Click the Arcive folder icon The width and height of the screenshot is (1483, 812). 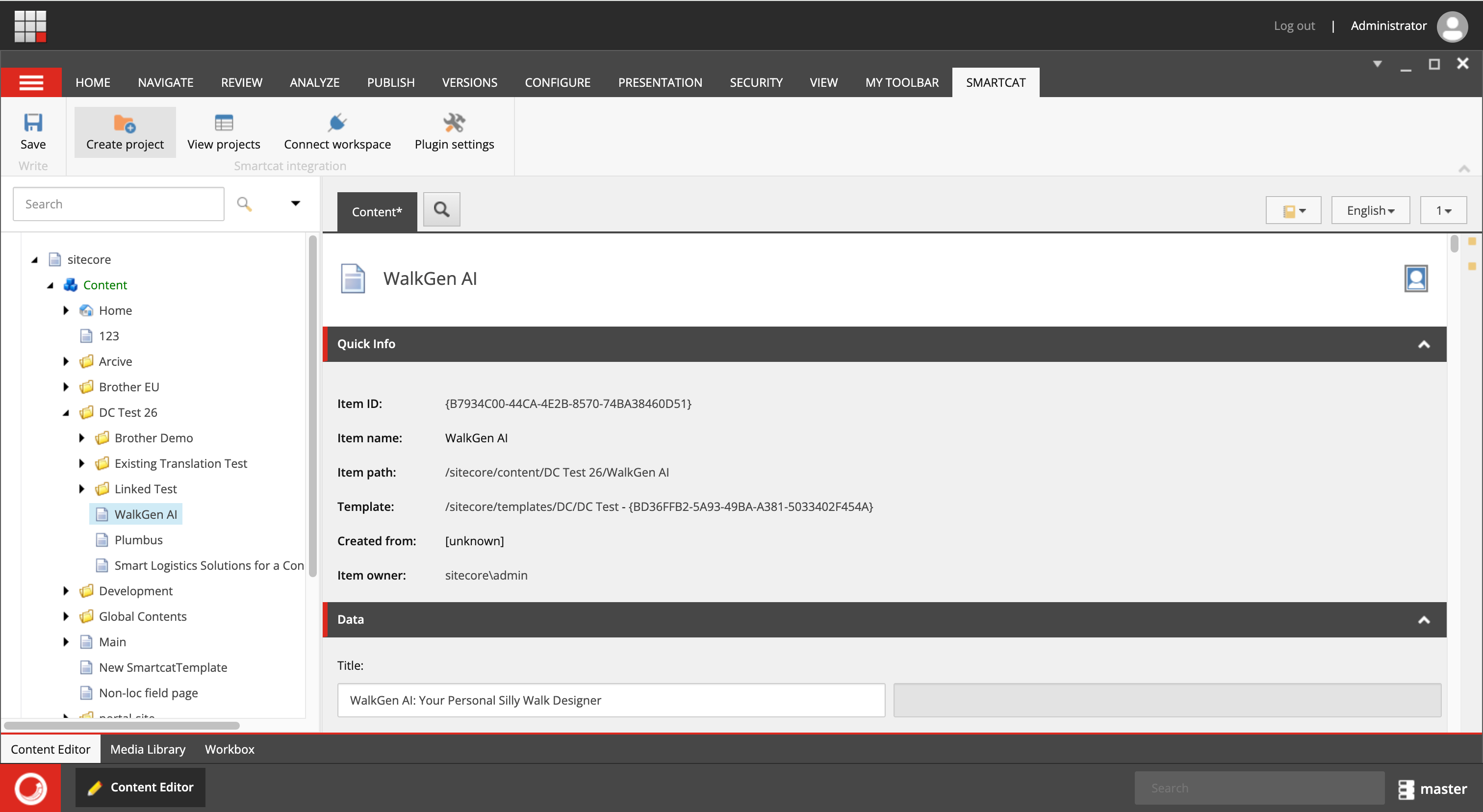(86, 361)
